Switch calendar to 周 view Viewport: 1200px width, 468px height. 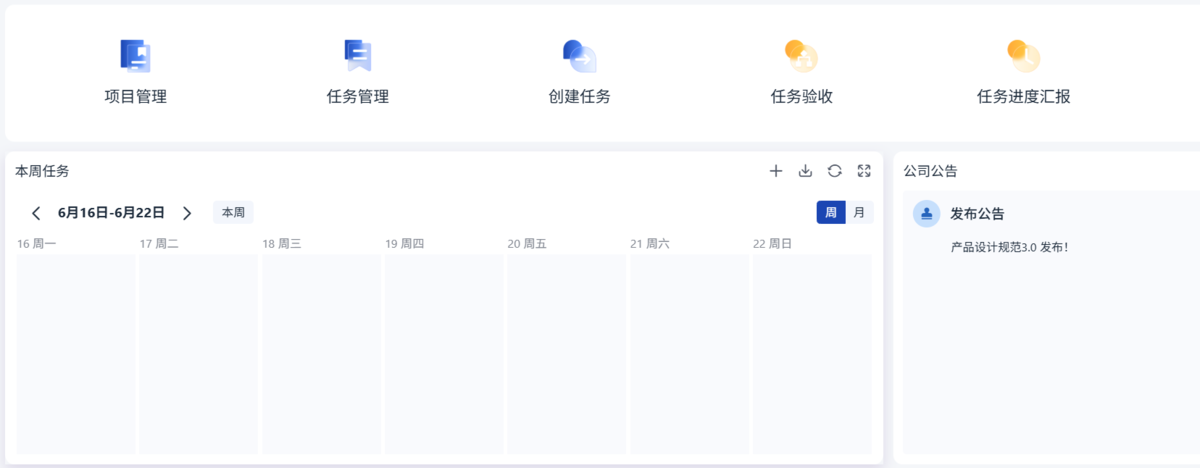[831, 213]
